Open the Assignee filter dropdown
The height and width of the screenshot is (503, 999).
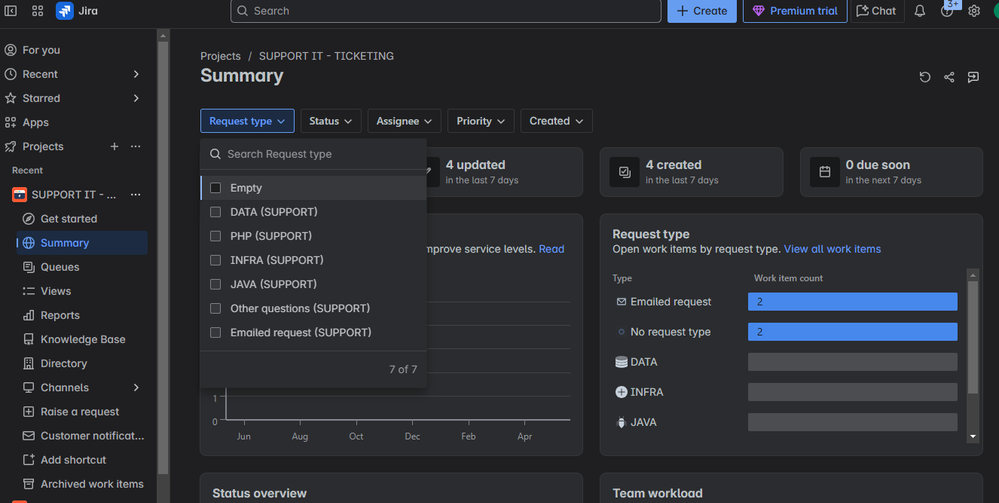[x=404, y=121]
